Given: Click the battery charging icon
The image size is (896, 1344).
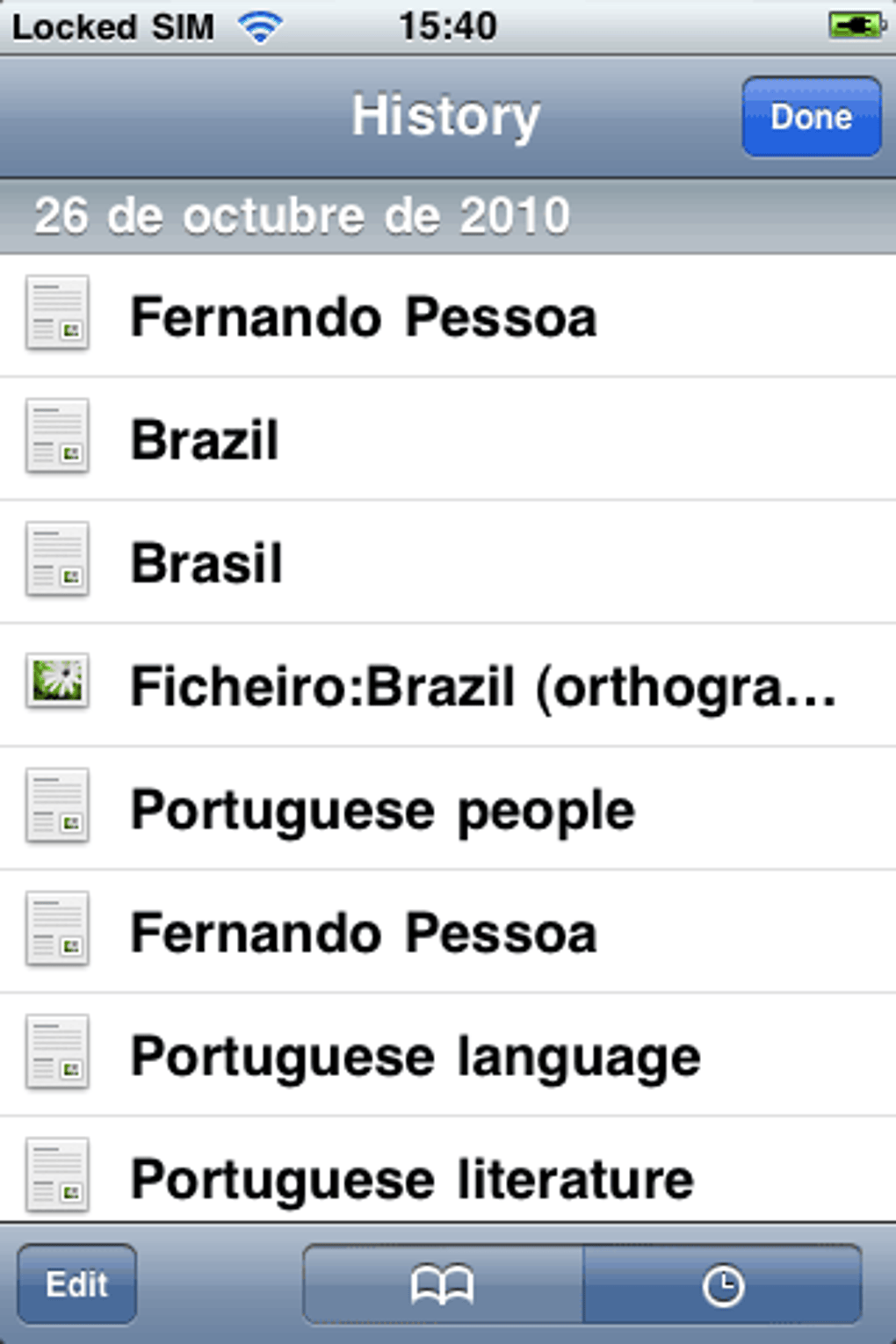Looking at the screenshot, I should [x=855, y=26].
